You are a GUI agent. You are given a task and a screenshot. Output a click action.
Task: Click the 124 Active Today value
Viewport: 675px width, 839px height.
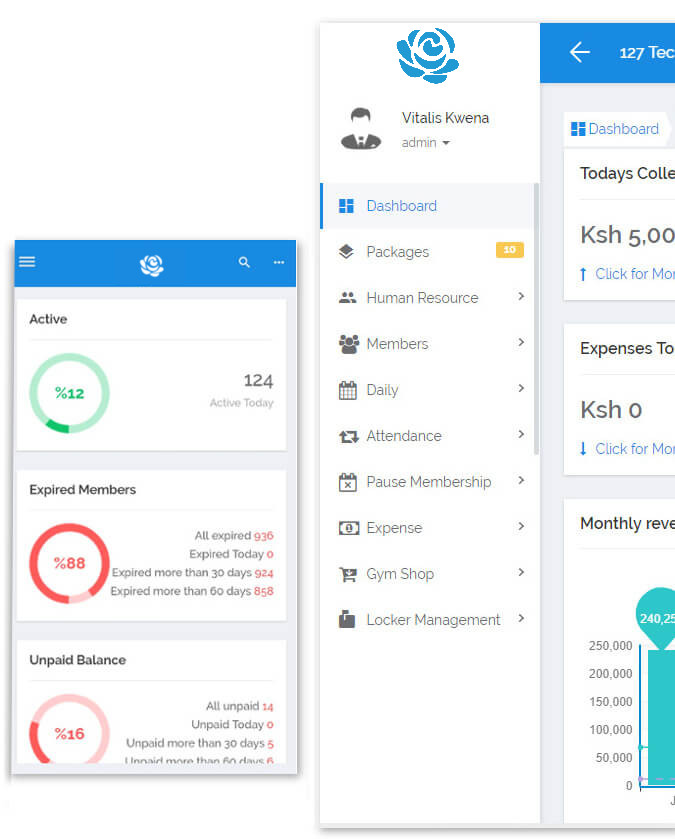pyautogui.click(x=258, y=380)
